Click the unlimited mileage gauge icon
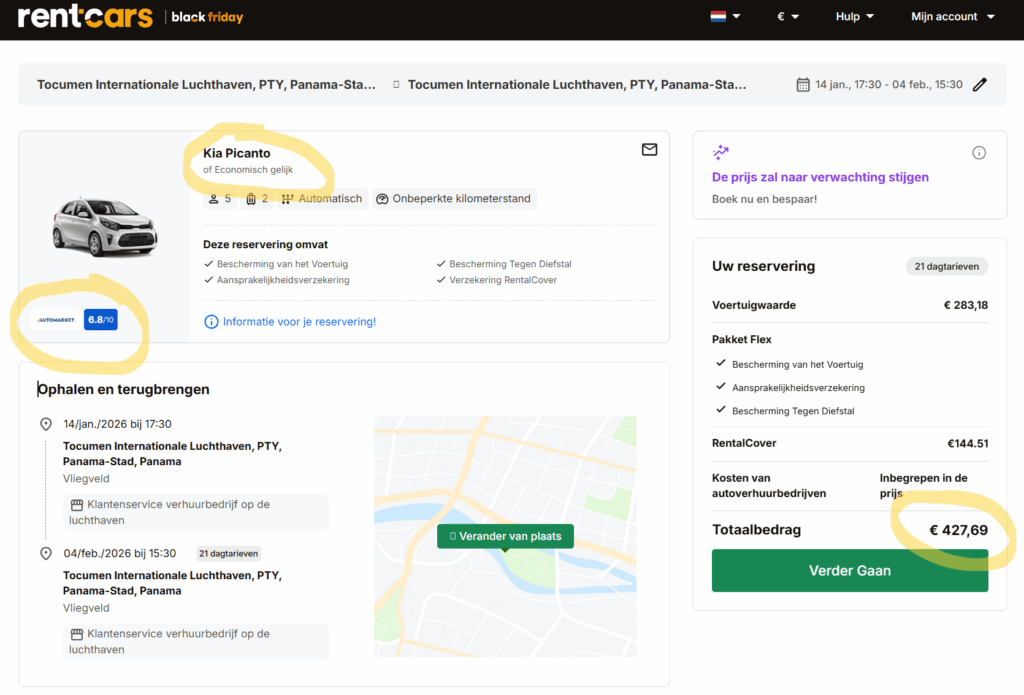Screen dimensions: 1024x695 [382, 199]
